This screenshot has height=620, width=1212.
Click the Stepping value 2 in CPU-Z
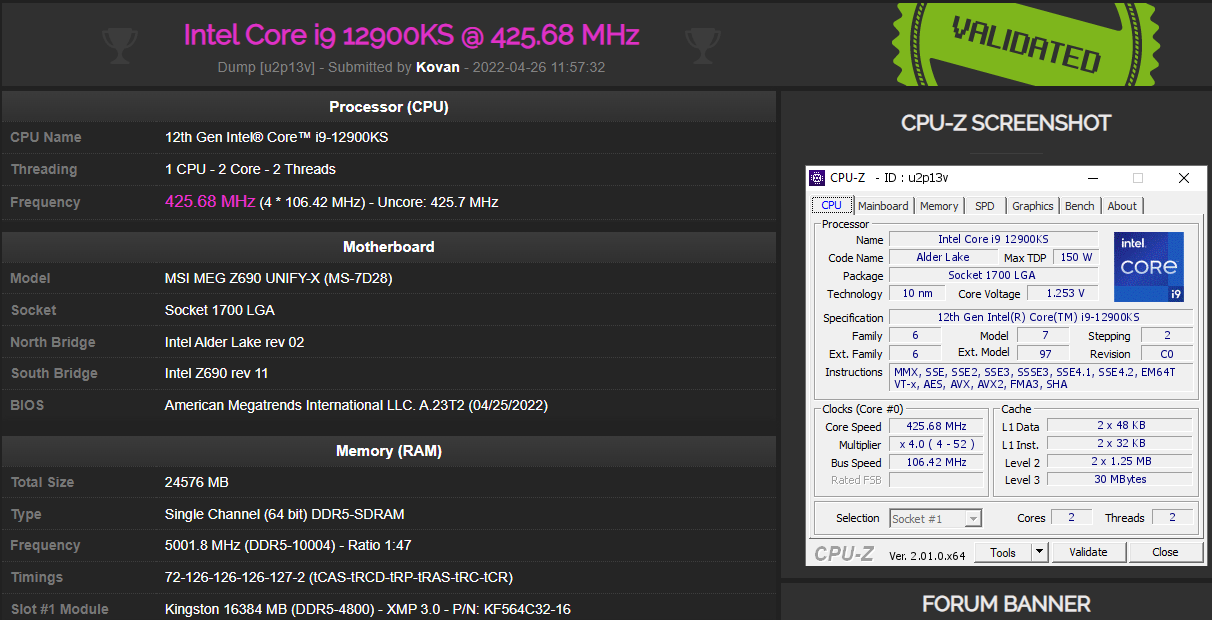[x=1167, y=335]
